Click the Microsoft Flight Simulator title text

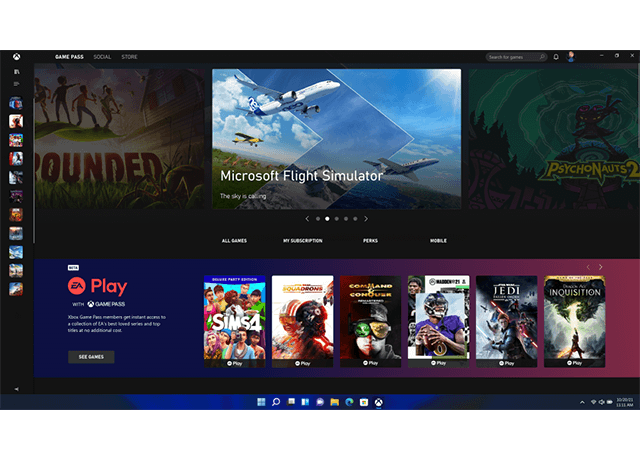302,176
